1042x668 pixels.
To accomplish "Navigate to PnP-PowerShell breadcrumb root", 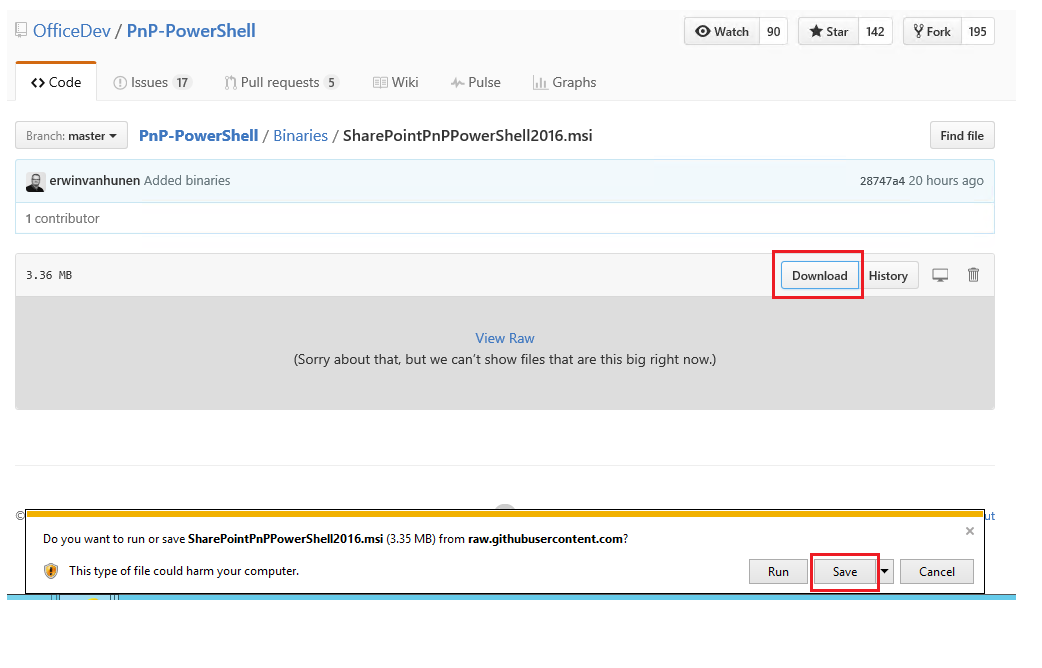I will coord(198,136).
